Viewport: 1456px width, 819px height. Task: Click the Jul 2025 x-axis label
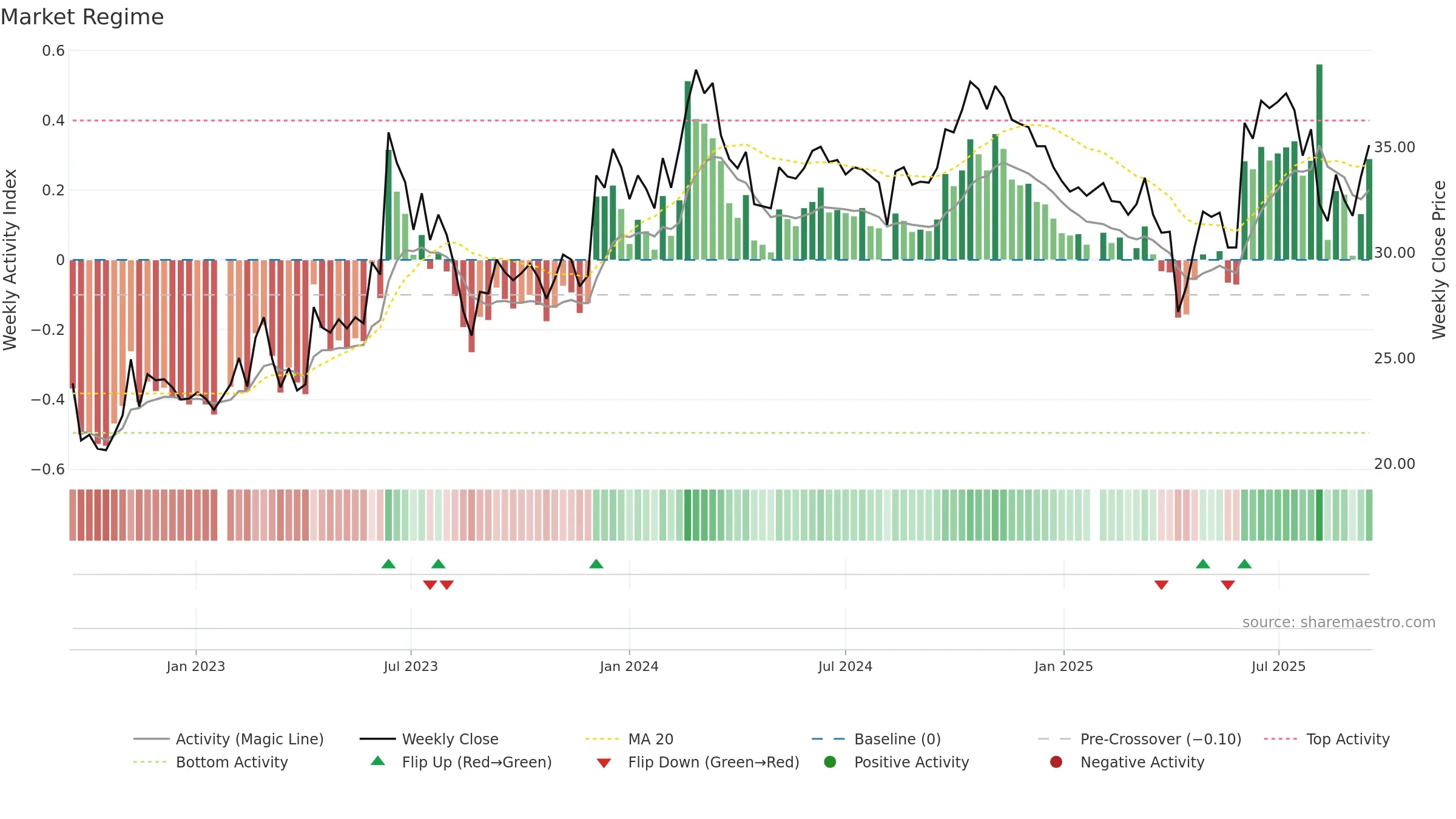(x=1278, y=667)
